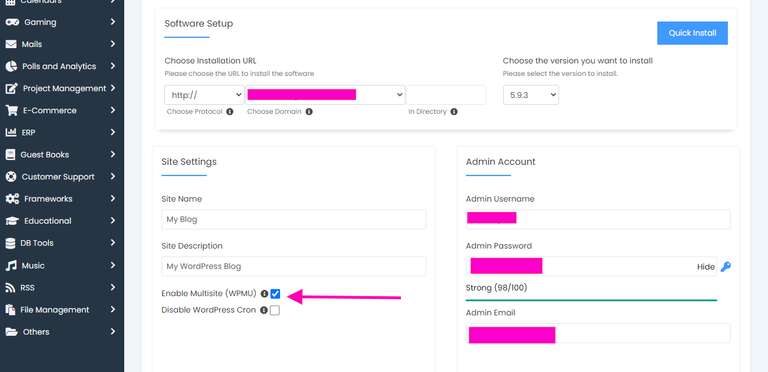This screenshot has height=372, width=768.
Task: Click the Educational graduation cap icon
Action: coord(12,221)
